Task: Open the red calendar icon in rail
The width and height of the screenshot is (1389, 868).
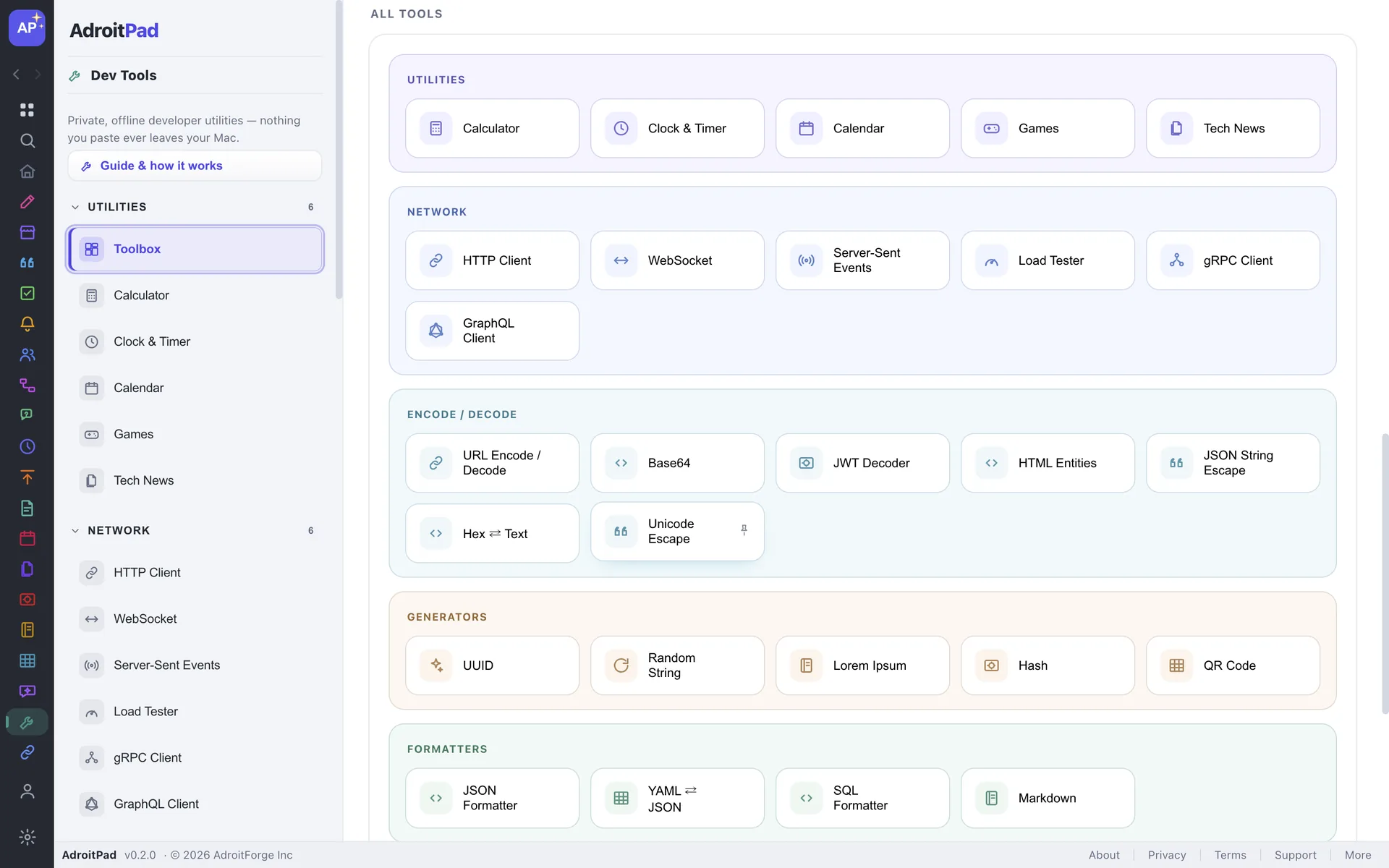Action: pyautogui.click(x=27, y=538)
